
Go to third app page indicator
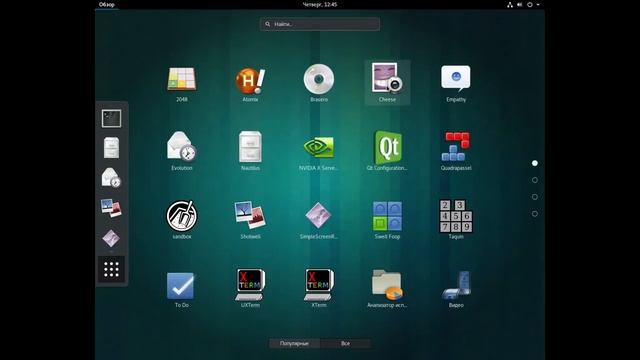point(535,197)
